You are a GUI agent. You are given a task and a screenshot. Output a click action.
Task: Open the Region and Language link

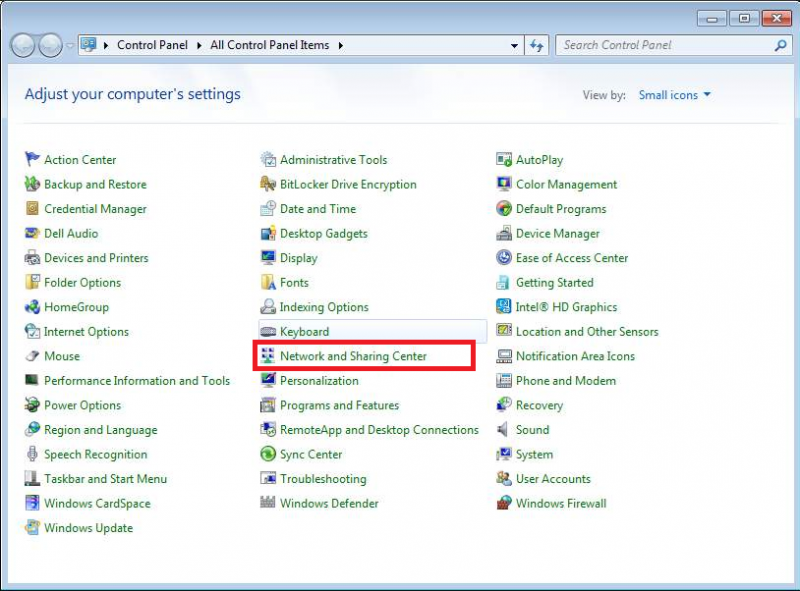point(101,430)
